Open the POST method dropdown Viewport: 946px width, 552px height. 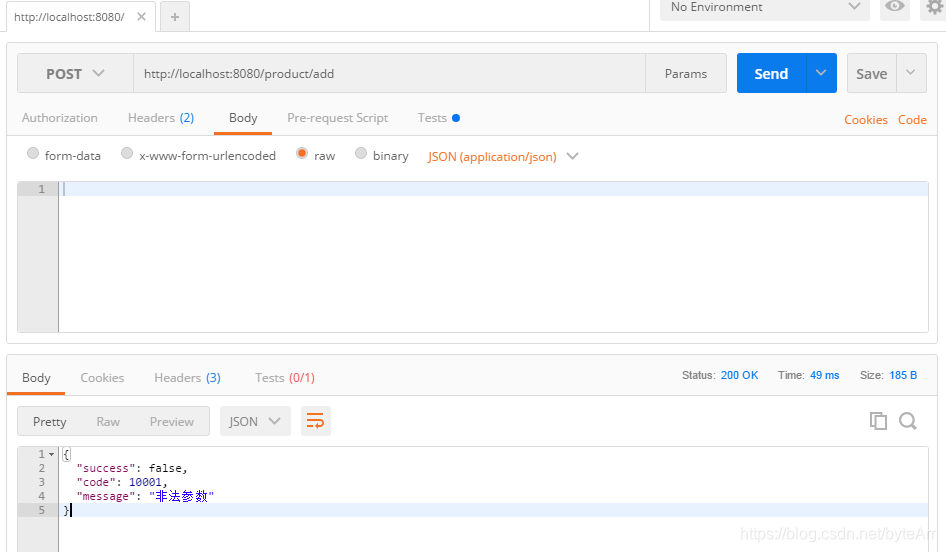(75, 74)
